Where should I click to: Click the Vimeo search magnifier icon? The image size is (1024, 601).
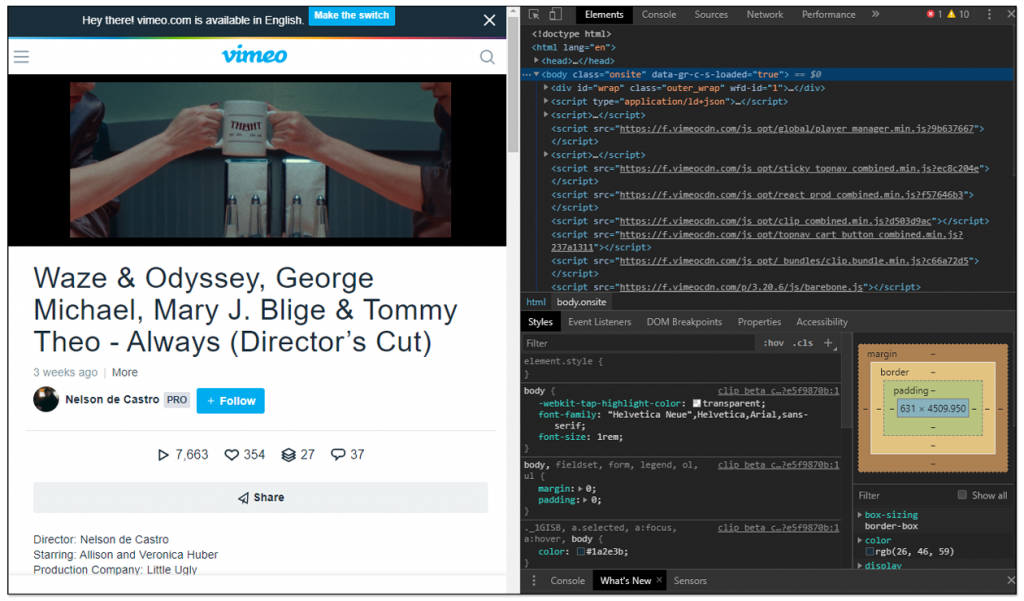[487, 57]
